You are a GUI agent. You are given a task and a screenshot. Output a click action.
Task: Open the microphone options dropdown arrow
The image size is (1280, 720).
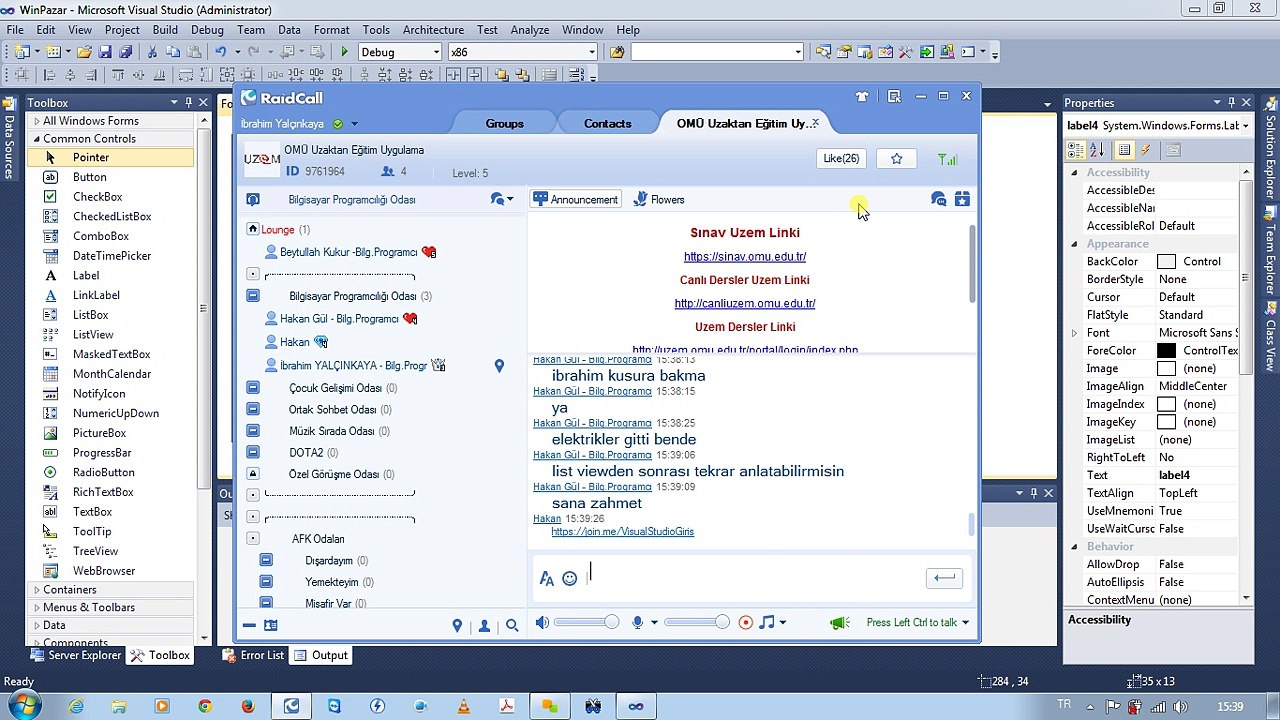[x=654, y=622]
